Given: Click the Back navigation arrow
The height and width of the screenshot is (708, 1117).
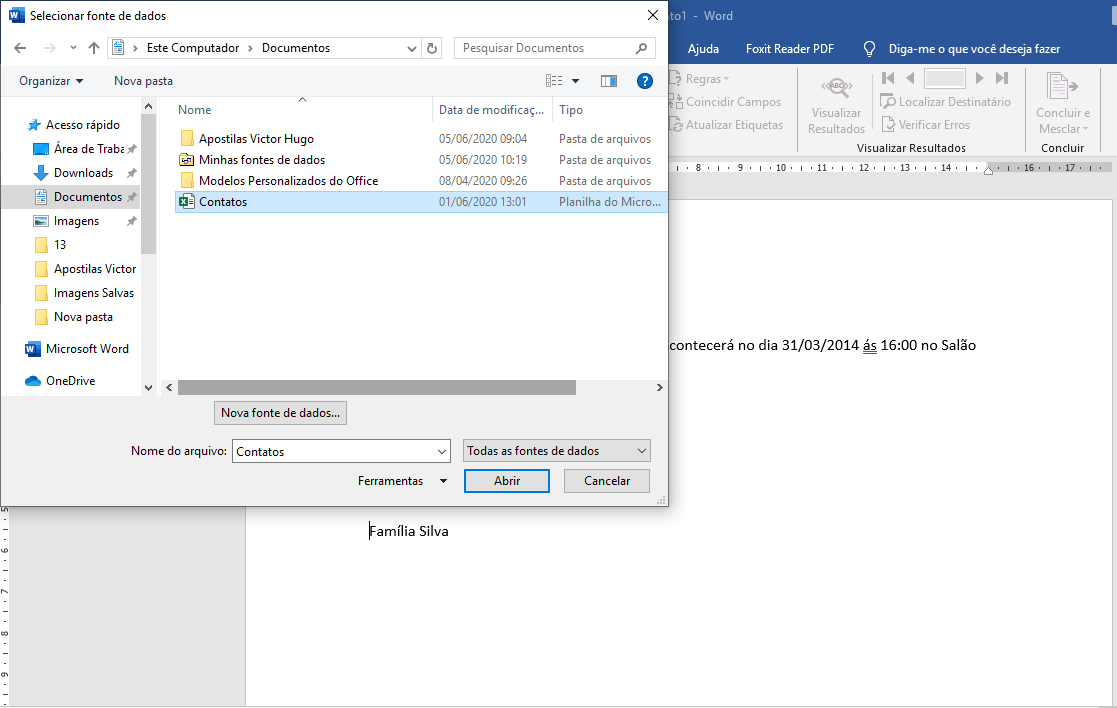Looking at the screenshot, I should (x=20, y=48).
